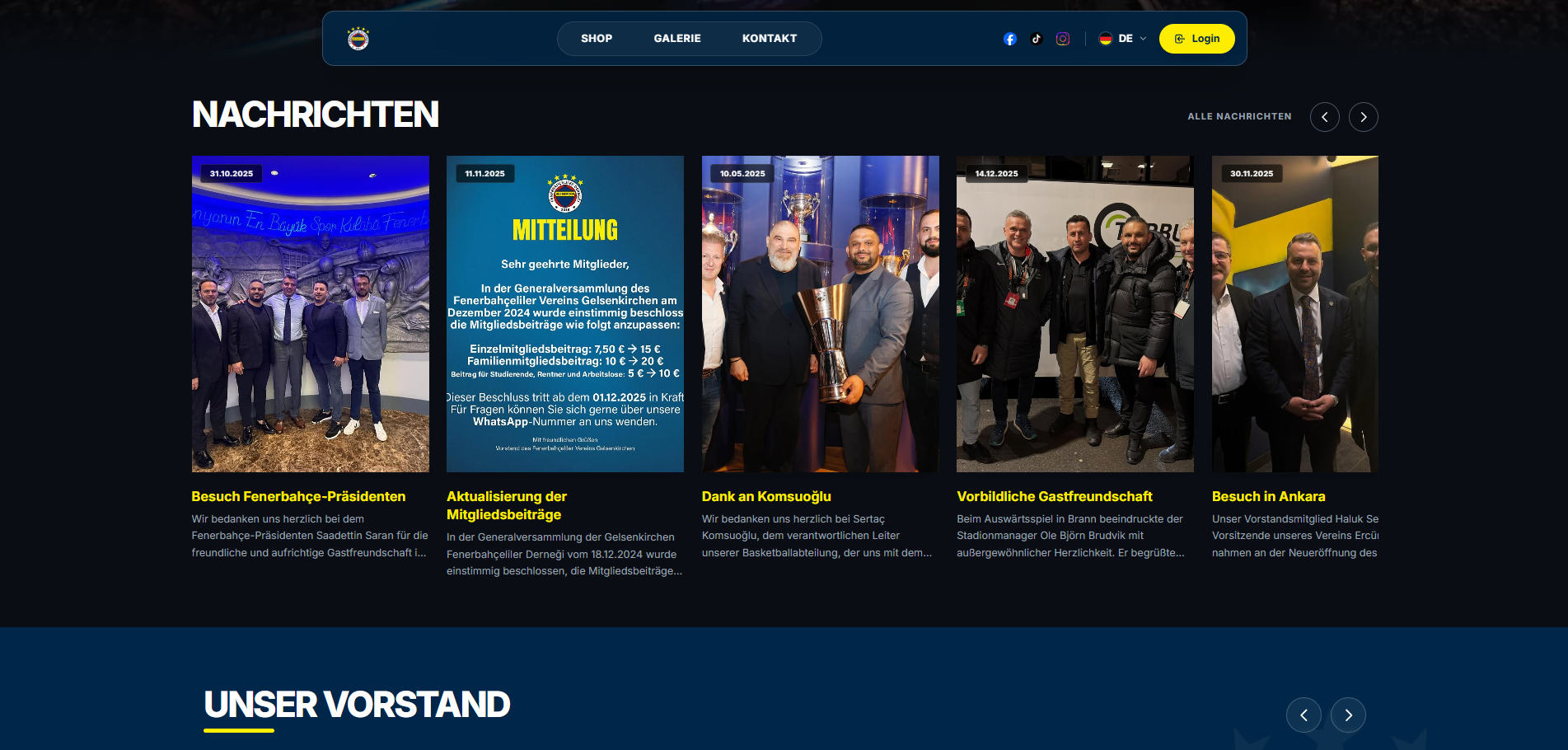Viewport: 1568px width, 750px height.
Task: Go to previous Vorstand slide
Action: 1304,715
